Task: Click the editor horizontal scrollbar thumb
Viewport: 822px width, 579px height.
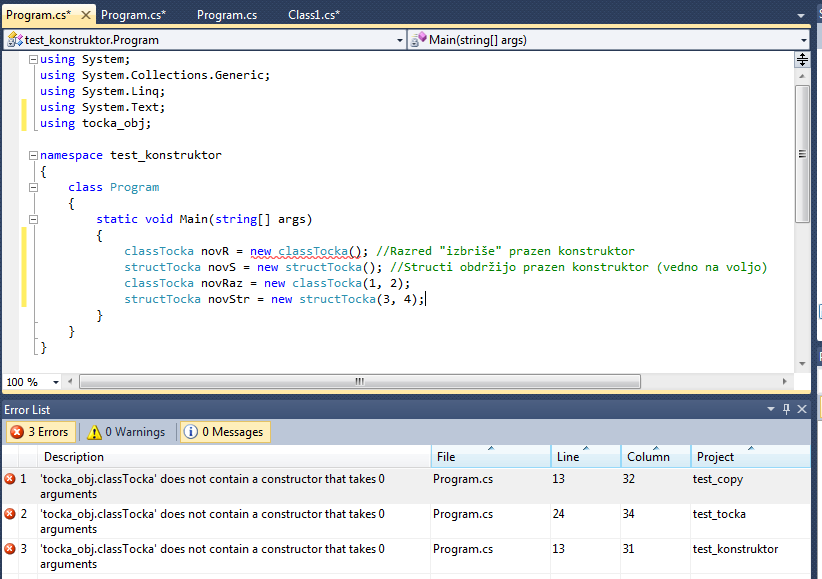Action: tap(358, 382)
